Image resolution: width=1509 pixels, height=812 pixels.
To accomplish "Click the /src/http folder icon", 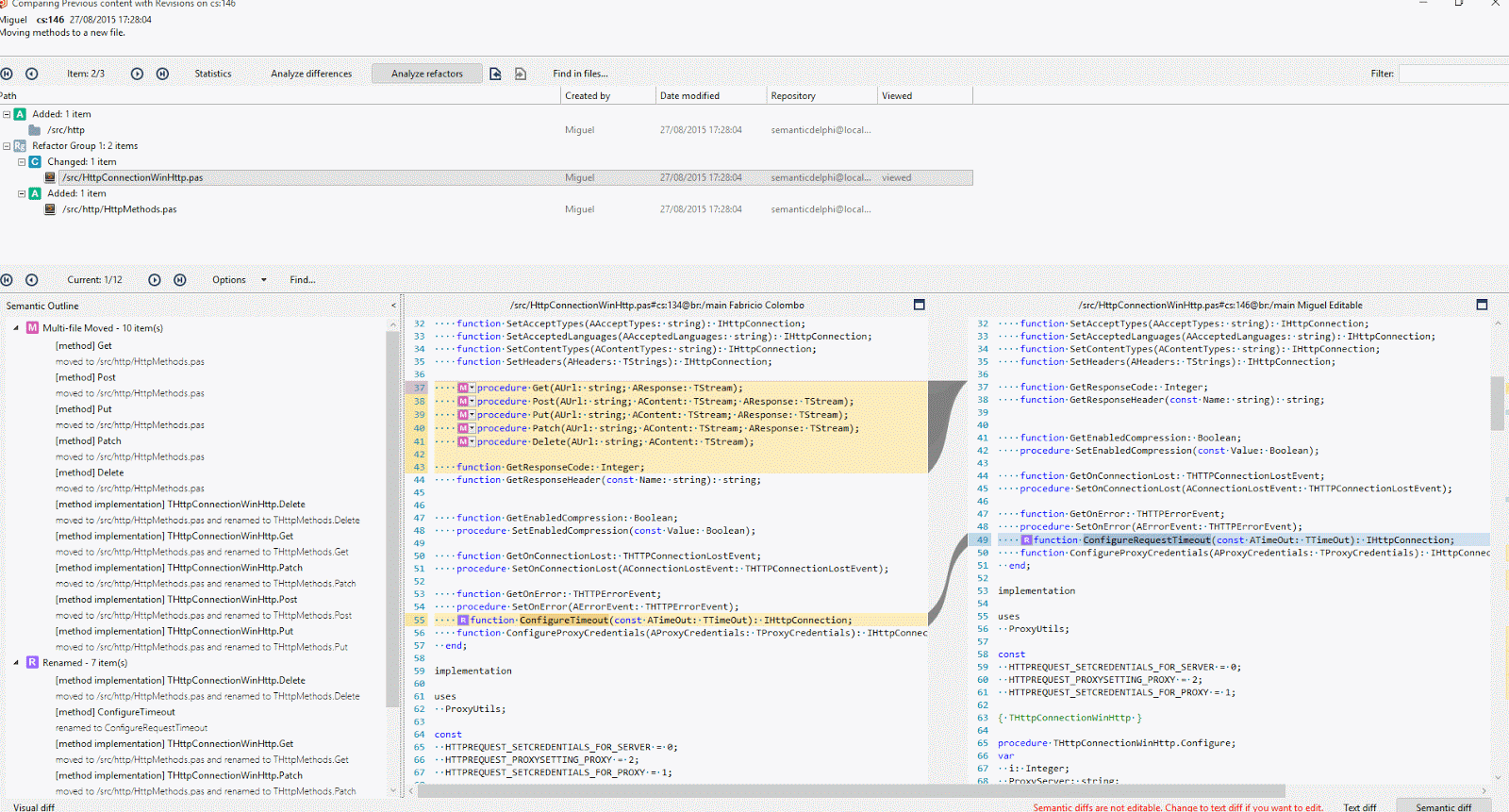I will (35, 130).
